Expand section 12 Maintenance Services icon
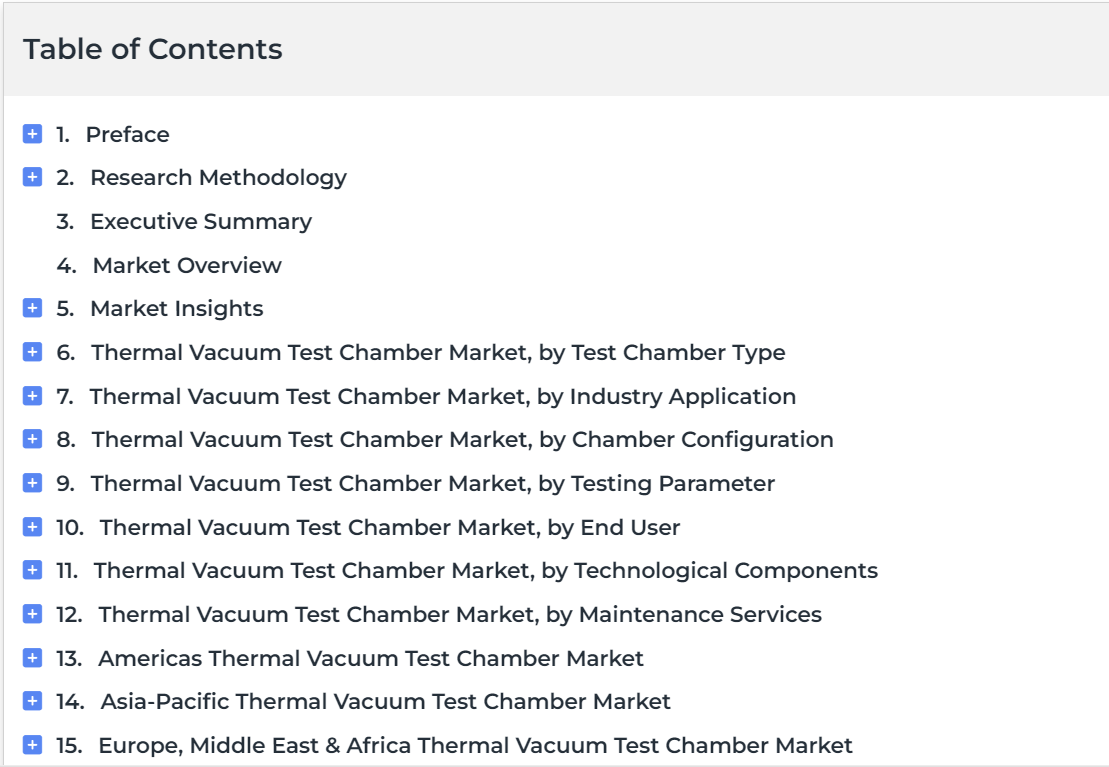1109x767 pixels. (33, 613)
